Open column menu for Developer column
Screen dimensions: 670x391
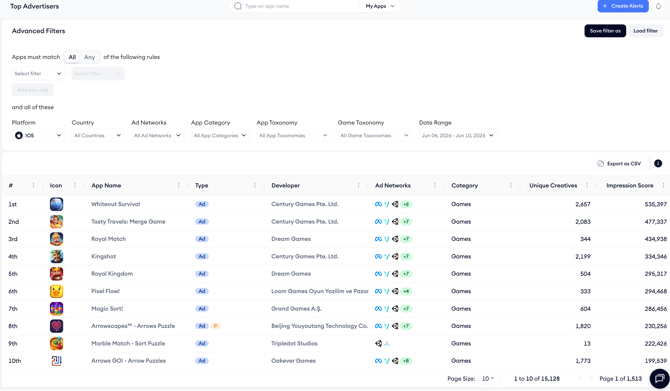[359, 185]
